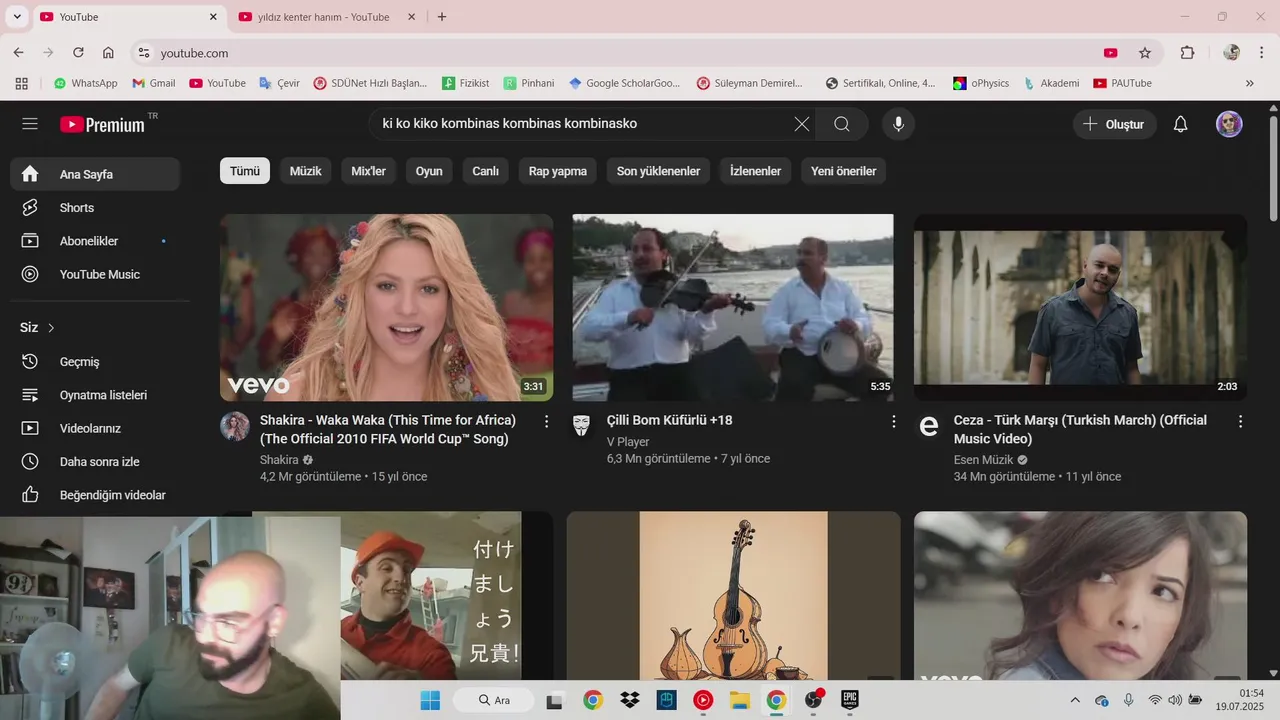Start voice search with microphone icon
Viewport: 1280px width, 720px height.
pos(898,124)
